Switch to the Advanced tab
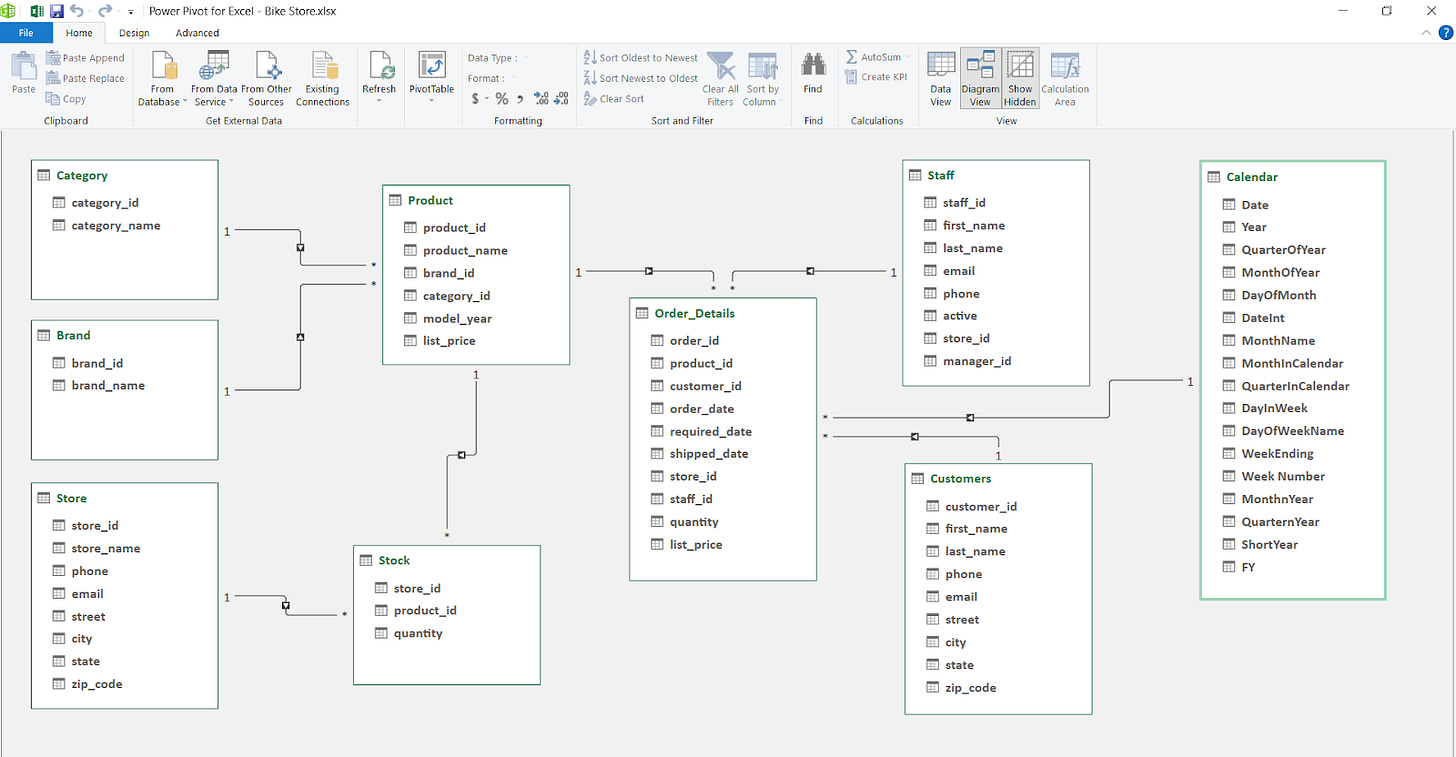 coord(197,33)
